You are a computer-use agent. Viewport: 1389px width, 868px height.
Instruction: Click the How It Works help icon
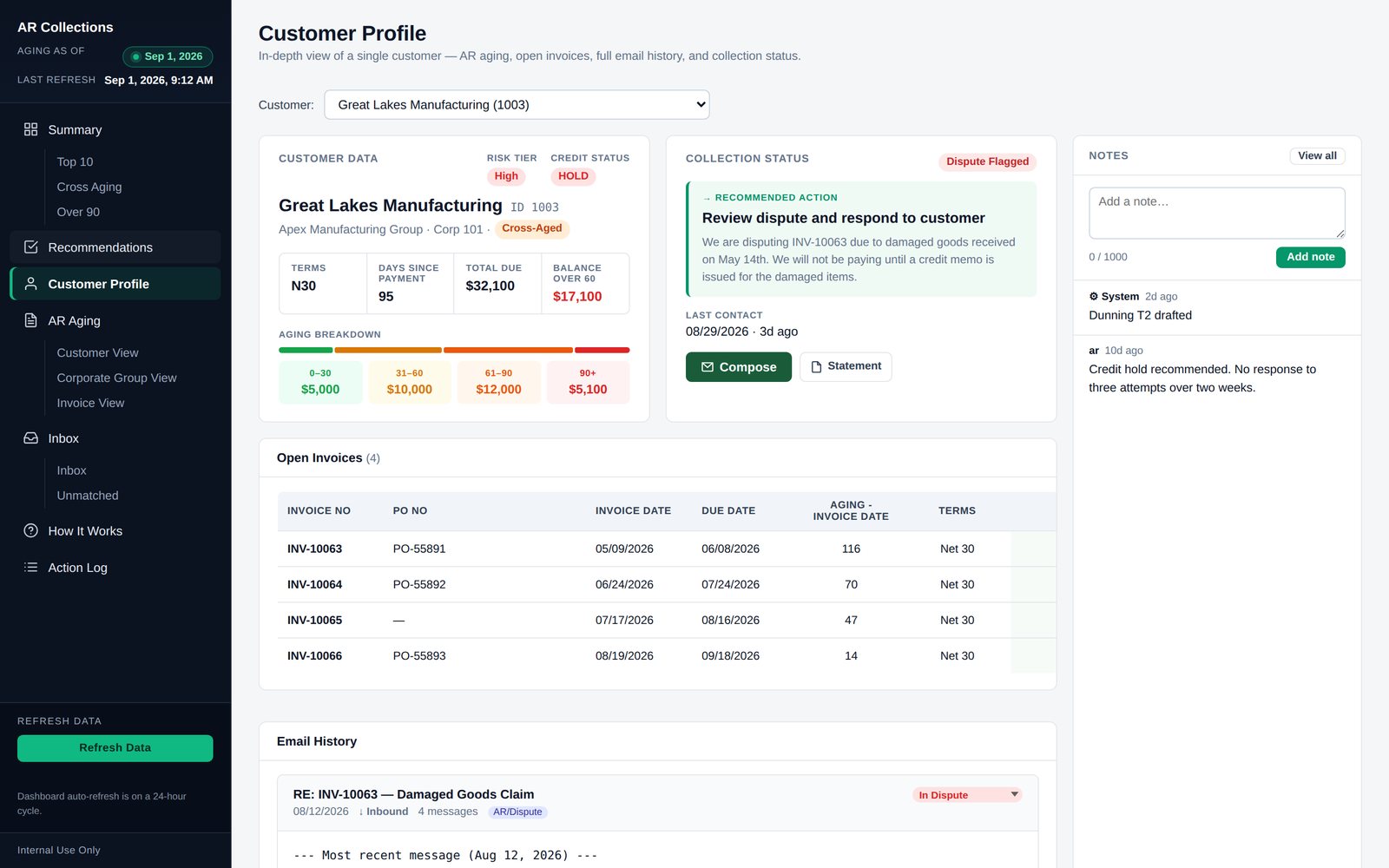30,530
